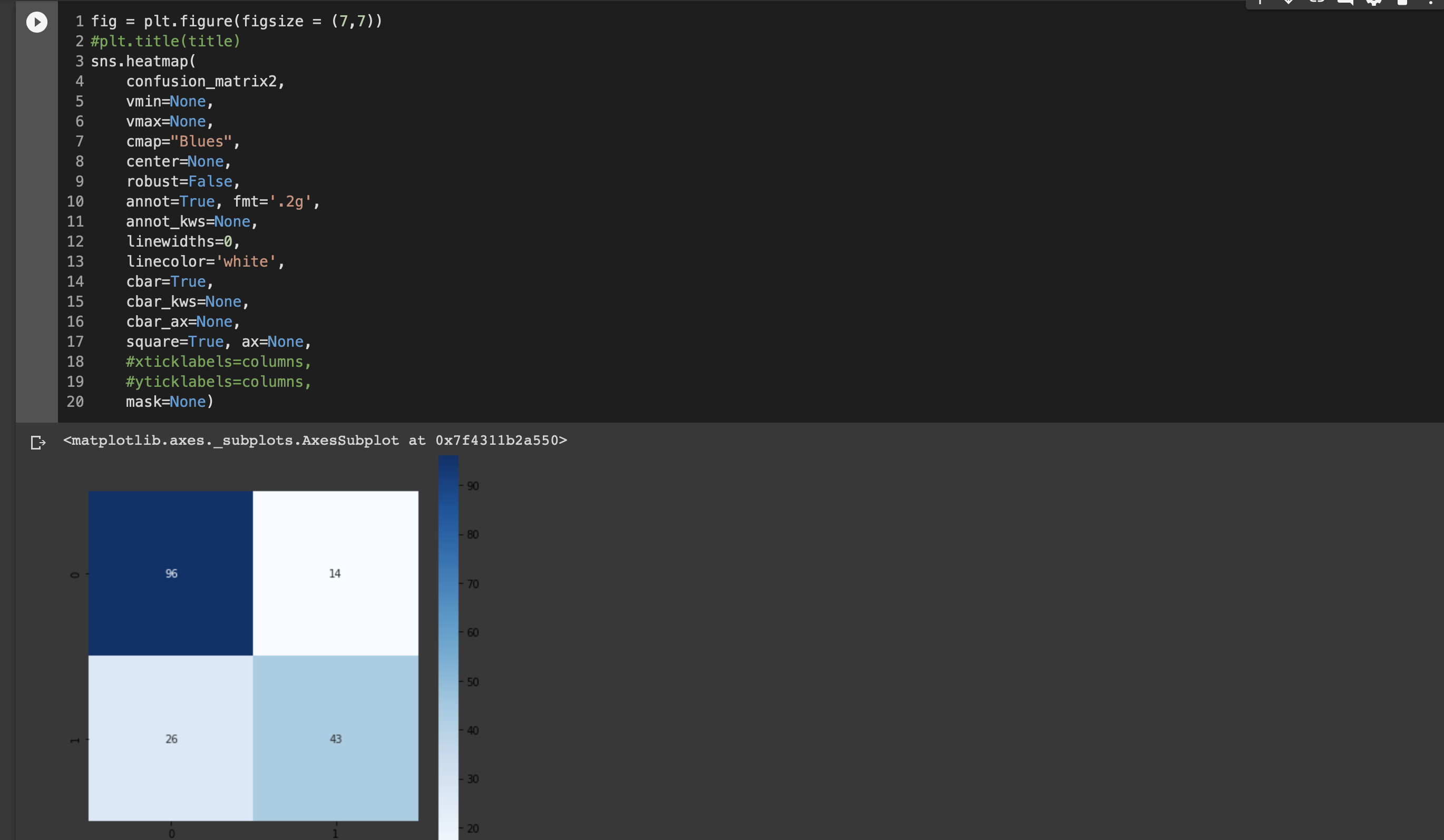Click in the annot=True, fmt line
The width and height of the screenshot is (1444, 840).
click(x=222, y=202)
